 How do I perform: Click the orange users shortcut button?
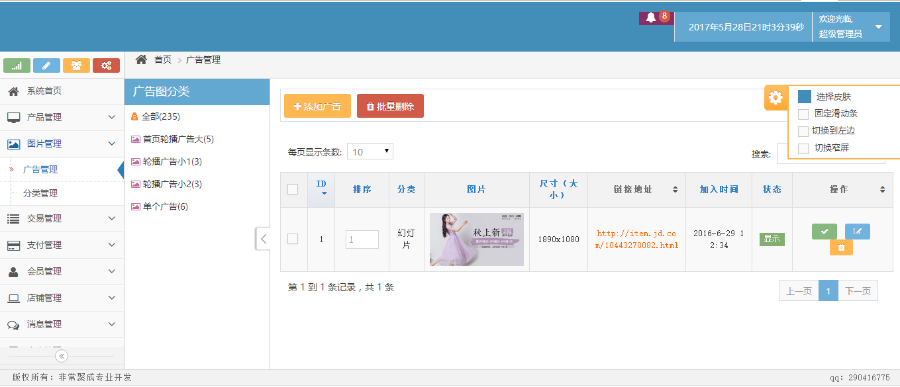coord(76,65)
